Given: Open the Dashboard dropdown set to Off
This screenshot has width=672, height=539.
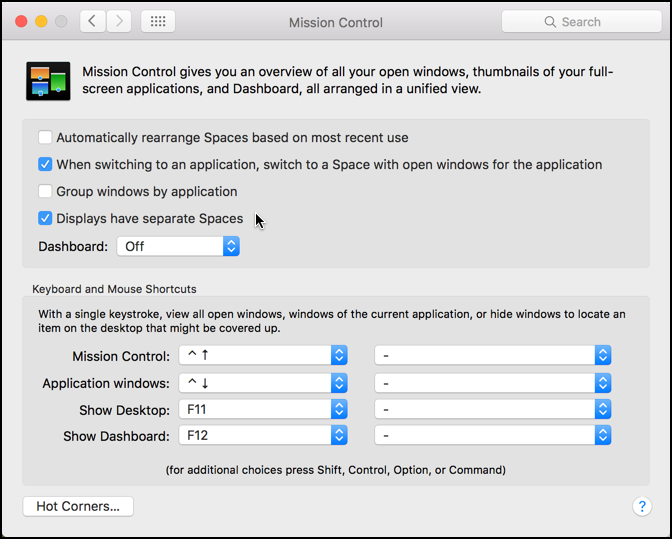Looking at the screenshot, I should click(x=178, y=245).
